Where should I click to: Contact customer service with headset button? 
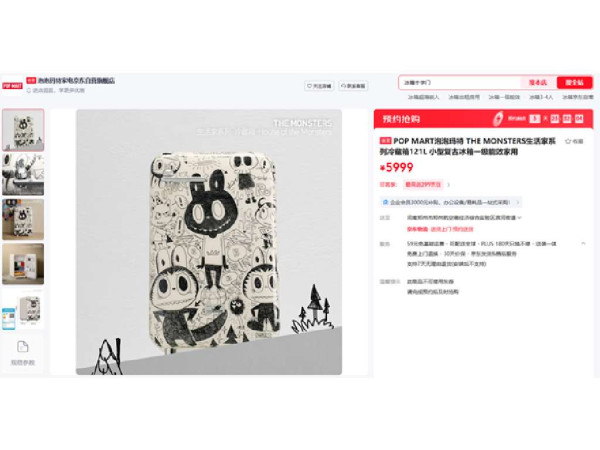pos(353,86)
